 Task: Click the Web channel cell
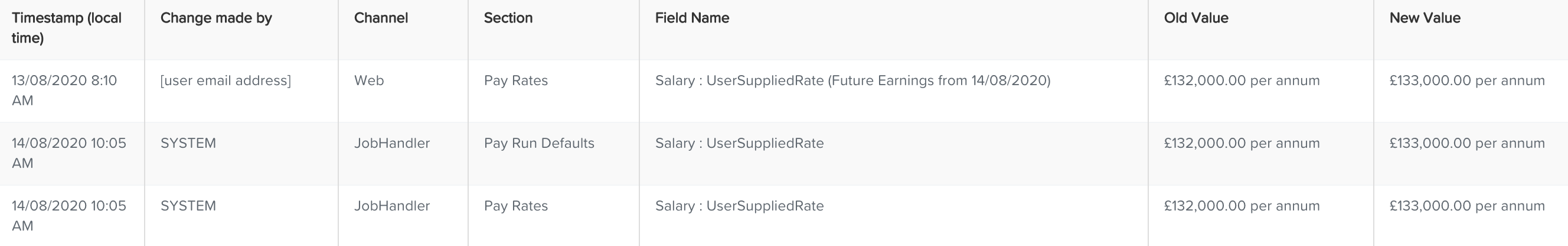click(x=369, y=80)
